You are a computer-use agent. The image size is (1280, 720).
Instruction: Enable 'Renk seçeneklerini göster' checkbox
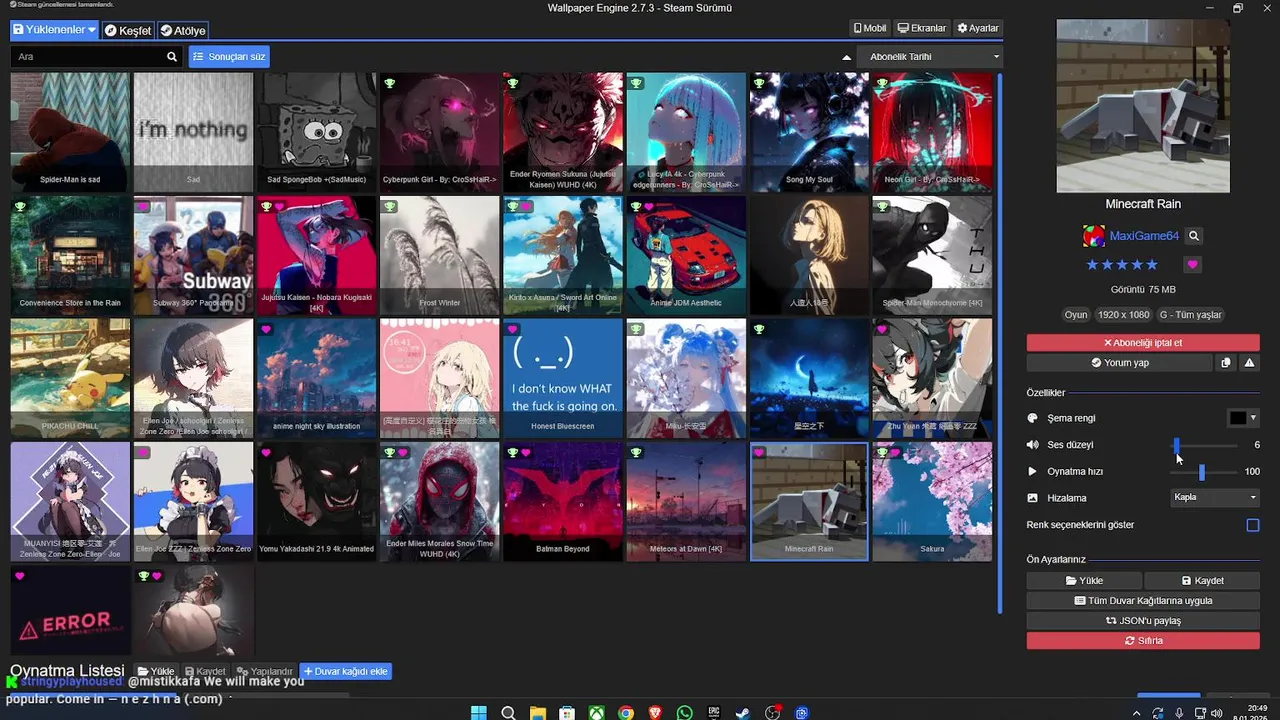coord(1252,525)
